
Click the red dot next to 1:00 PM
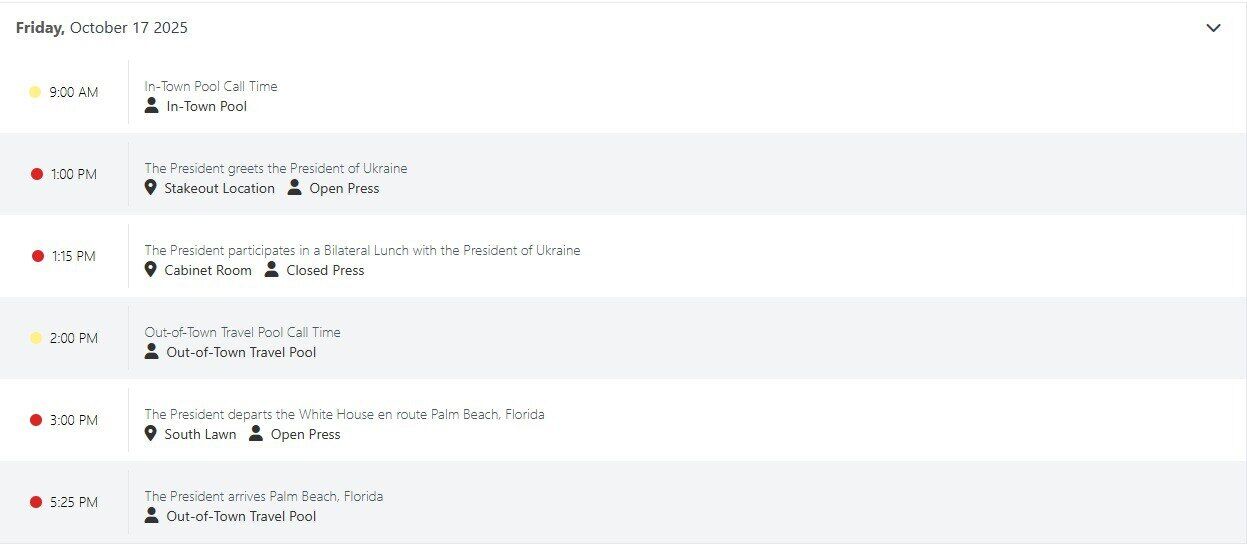[x=37, y=174]
